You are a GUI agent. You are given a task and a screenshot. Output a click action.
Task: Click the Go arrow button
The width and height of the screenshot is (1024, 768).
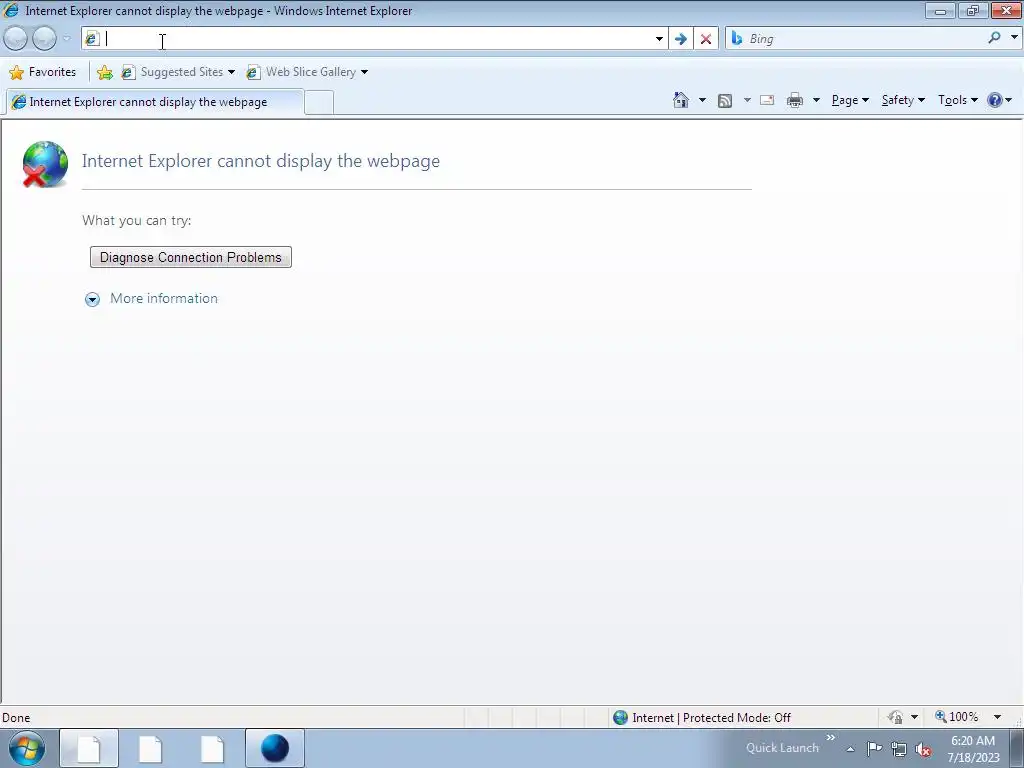click(680, 39)
